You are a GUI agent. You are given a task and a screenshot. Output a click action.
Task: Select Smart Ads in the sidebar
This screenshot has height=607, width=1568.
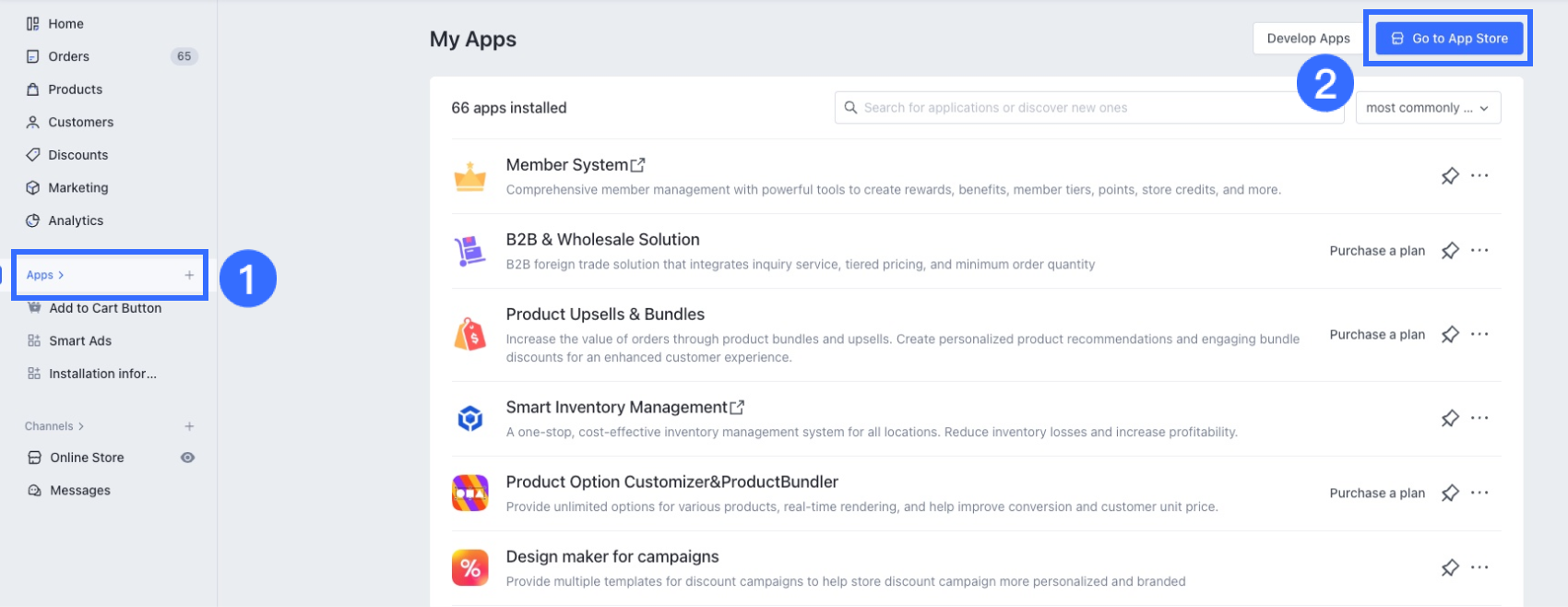(80, 340)
